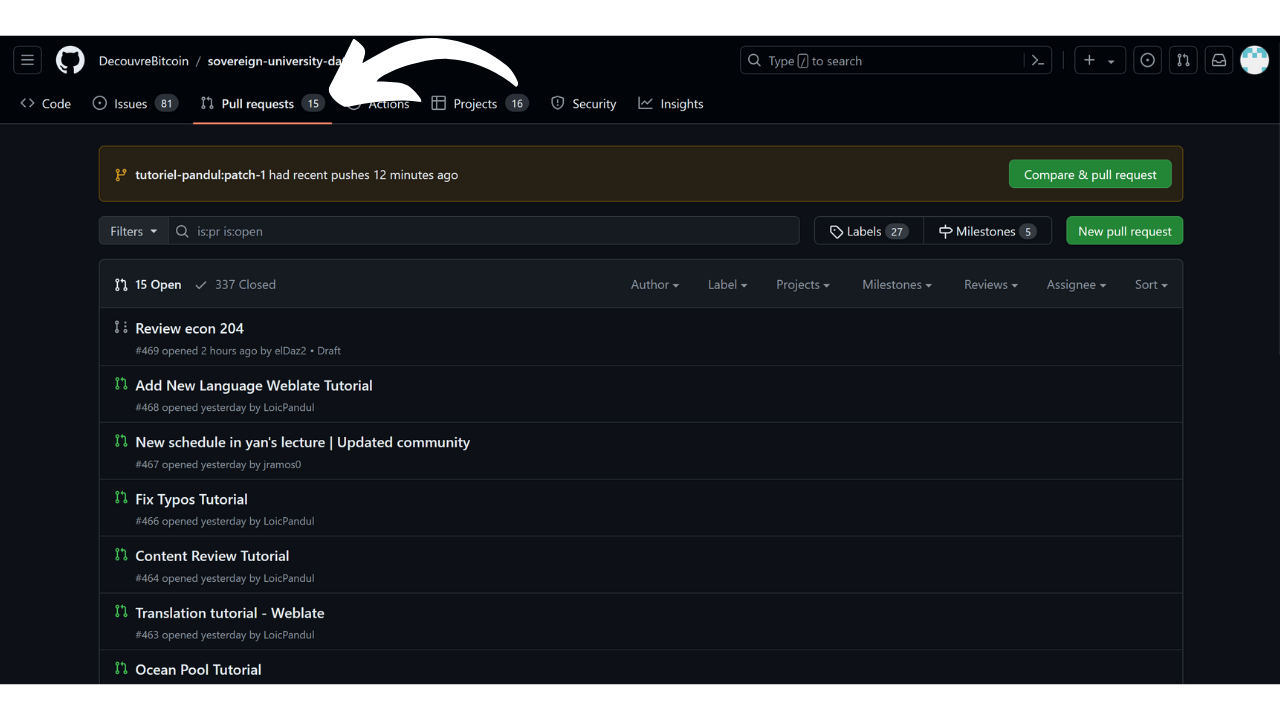Open the notifications inbox icon
This screenshot has height=720, width=1280.
1219,61
